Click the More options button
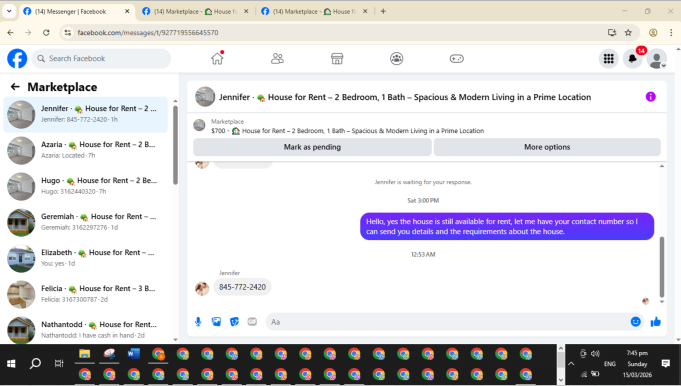This screenshot has width=681, height=386. coord(547,147)
